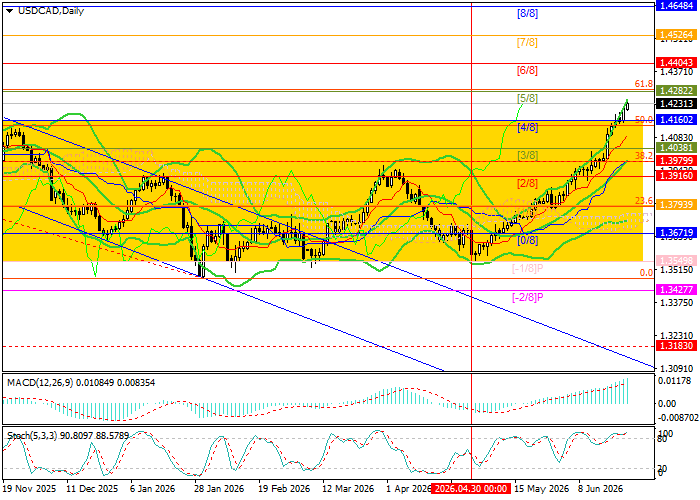Click the 1.39160 price tag
700x500 pixels.
(676, 176)
